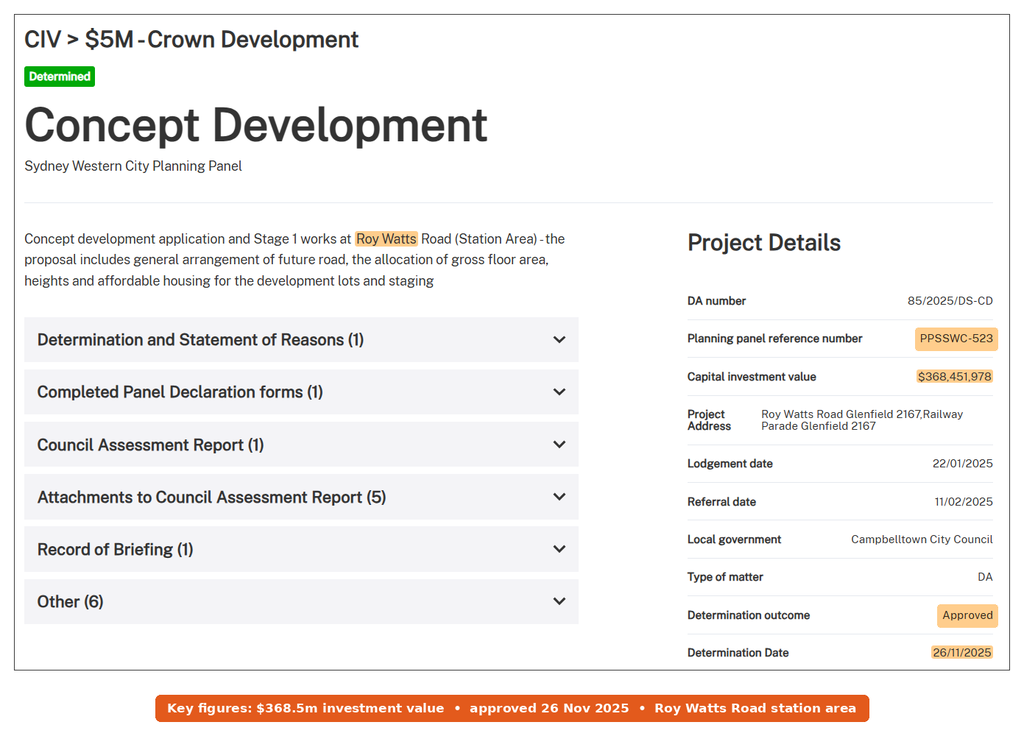Click determination date 26/11/2025
Image resolution: width=1024 pixels, height=736 pixels.
coord(962,652)
